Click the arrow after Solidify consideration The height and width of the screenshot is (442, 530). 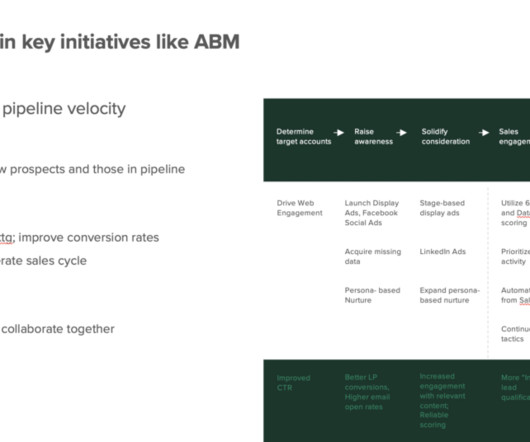tap(484, 132)
